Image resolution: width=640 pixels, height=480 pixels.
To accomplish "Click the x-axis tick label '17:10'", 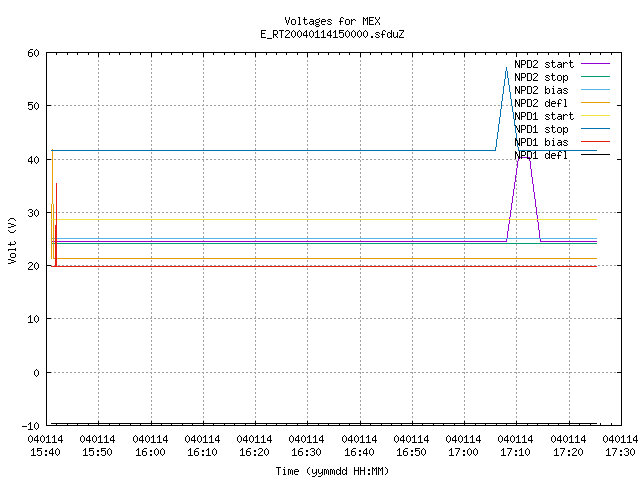I will (x=516, y=452).
